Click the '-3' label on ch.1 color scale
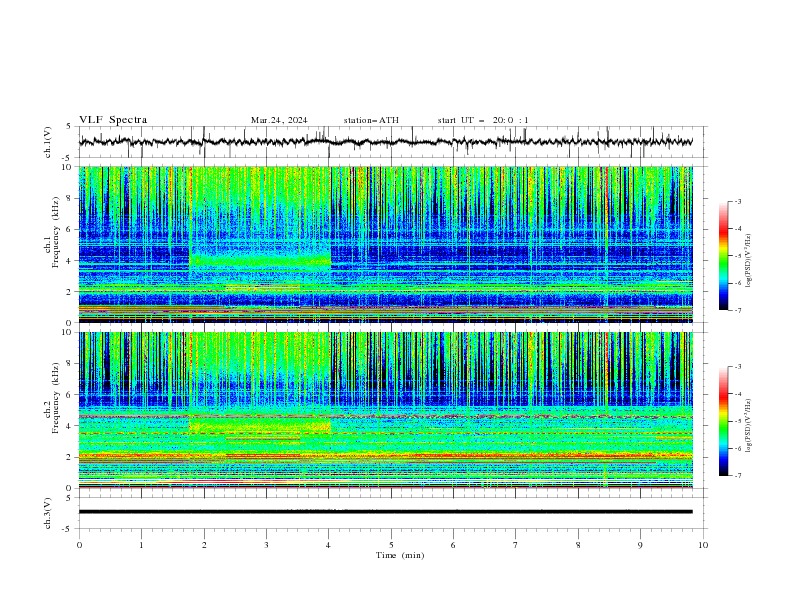792x612 pixels. coord(737,201)
